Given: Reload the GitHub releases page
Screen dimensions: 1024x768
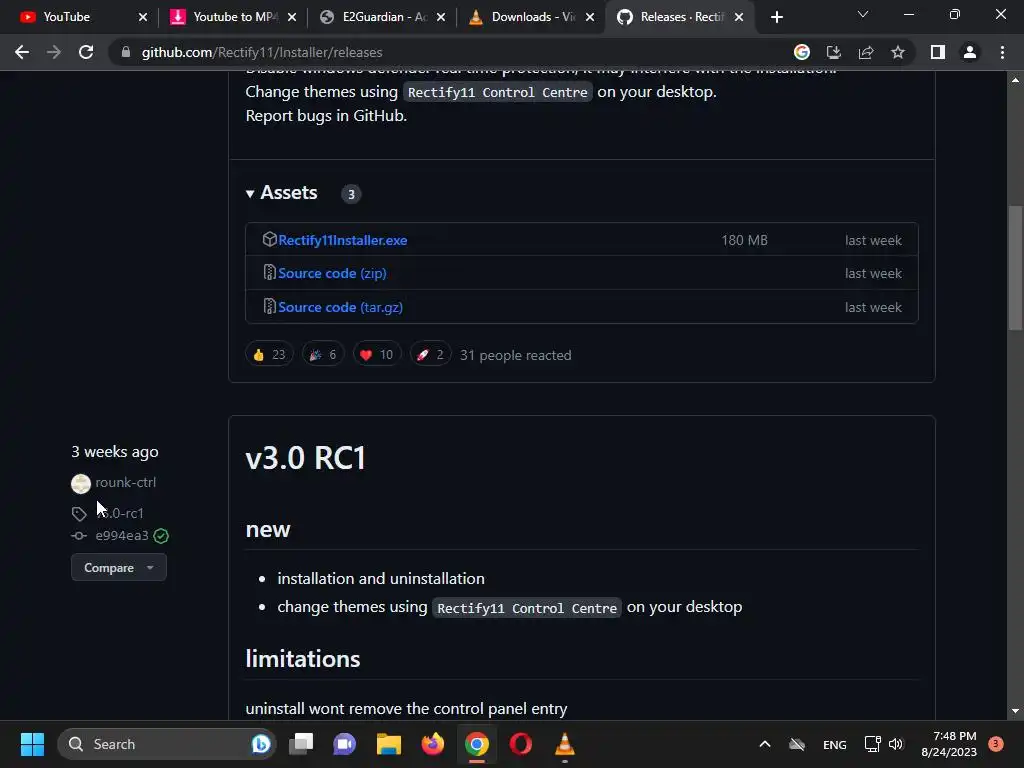Looking at the screenshot, I should [86, 52].
